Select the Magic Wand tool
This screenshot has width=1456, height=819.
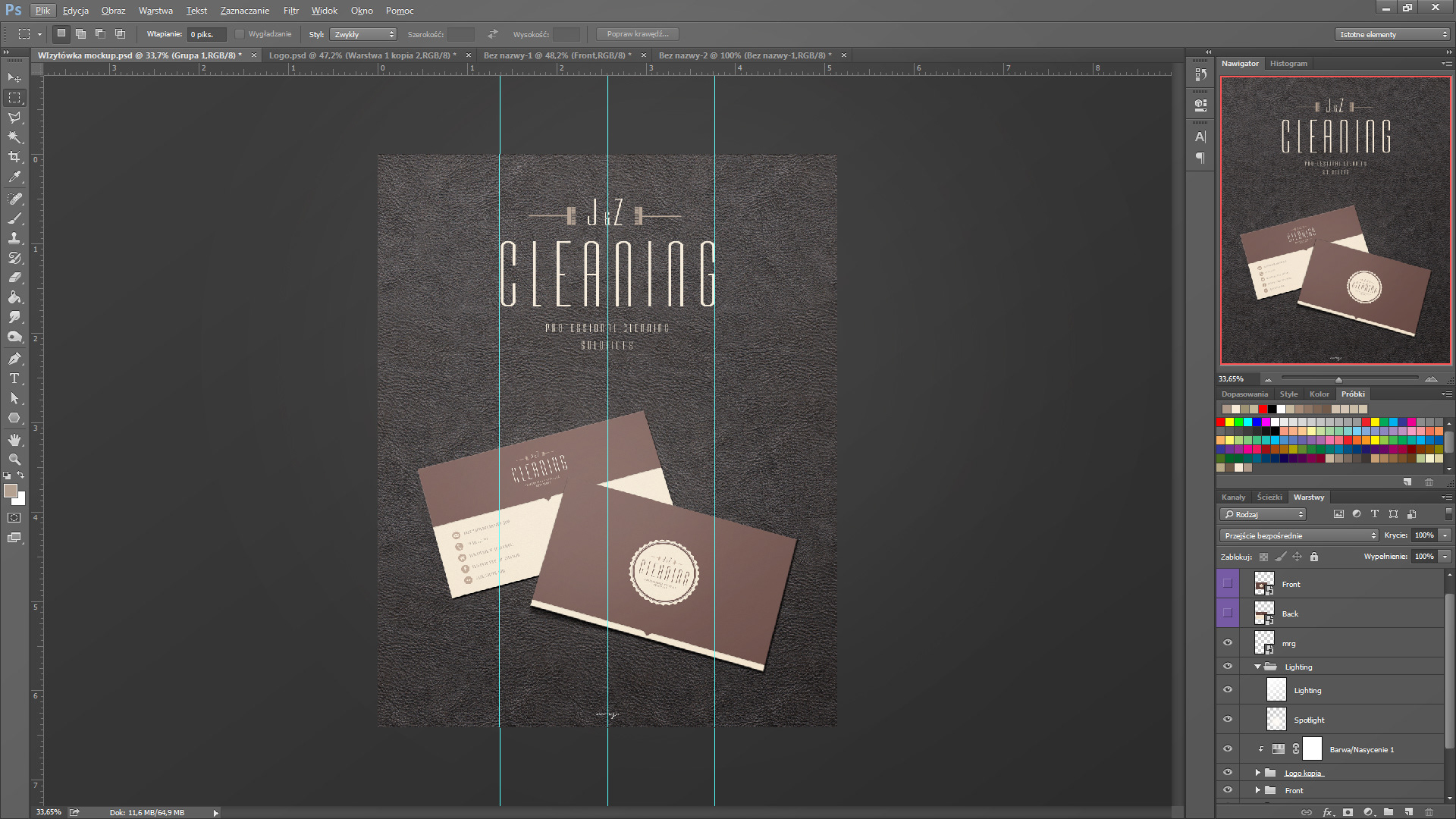[14, 137]
